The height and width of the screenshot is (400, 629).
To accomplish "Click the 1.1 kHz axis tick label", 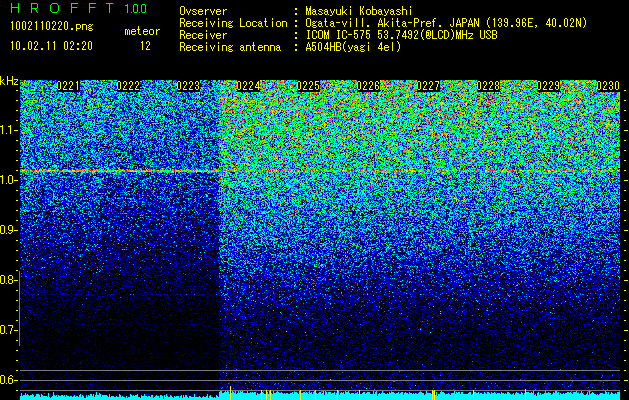I will [x=8, y=130].
